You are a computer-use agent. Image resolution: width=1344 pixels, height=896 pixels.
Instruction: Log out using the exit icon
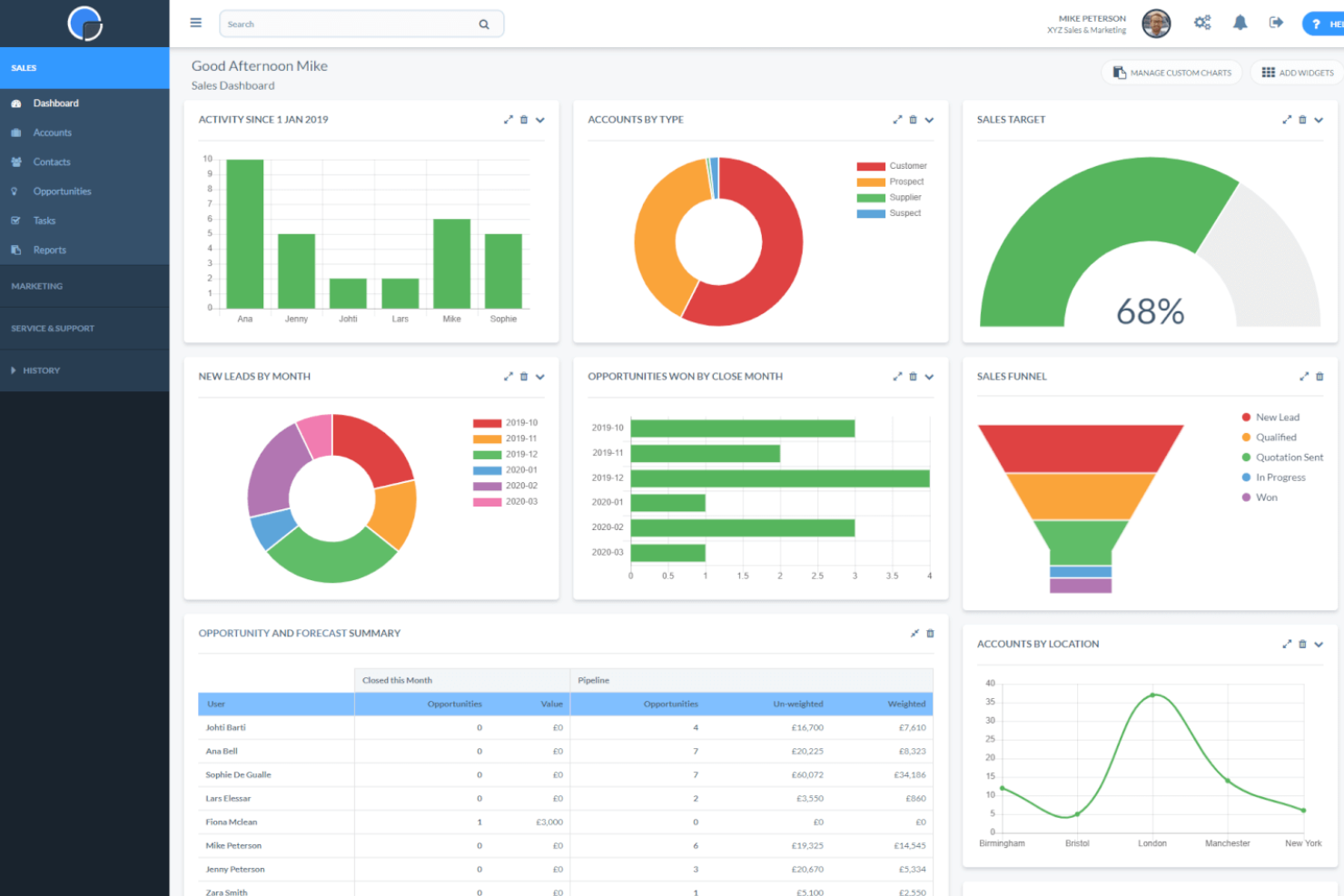1276,23
